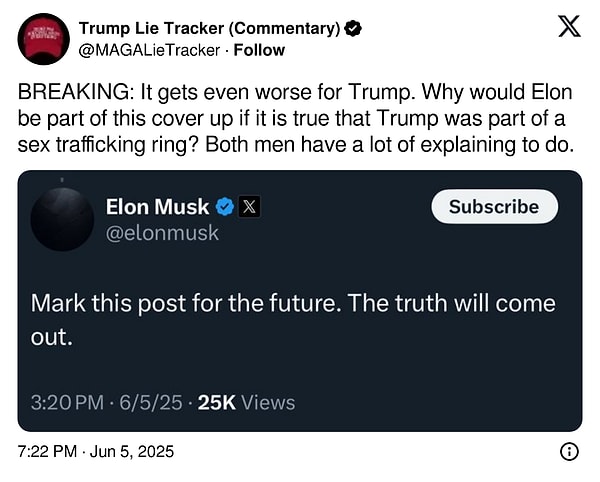
Task: Open the Trump Lie Tracker red hat avatar
Action: click(43, 39)
